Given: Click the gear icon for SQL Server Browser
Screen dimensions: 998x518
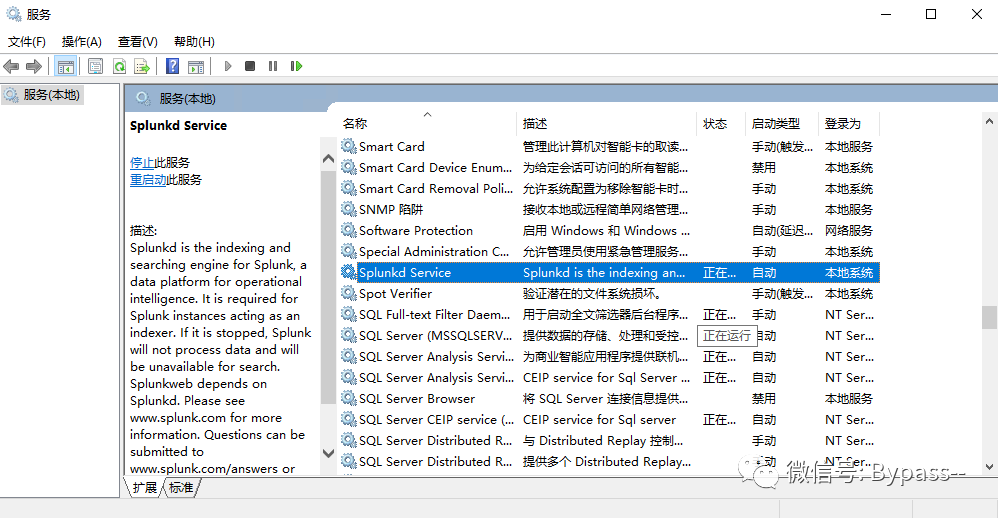Looking at the screenshot, I should [x=349, y=398].
